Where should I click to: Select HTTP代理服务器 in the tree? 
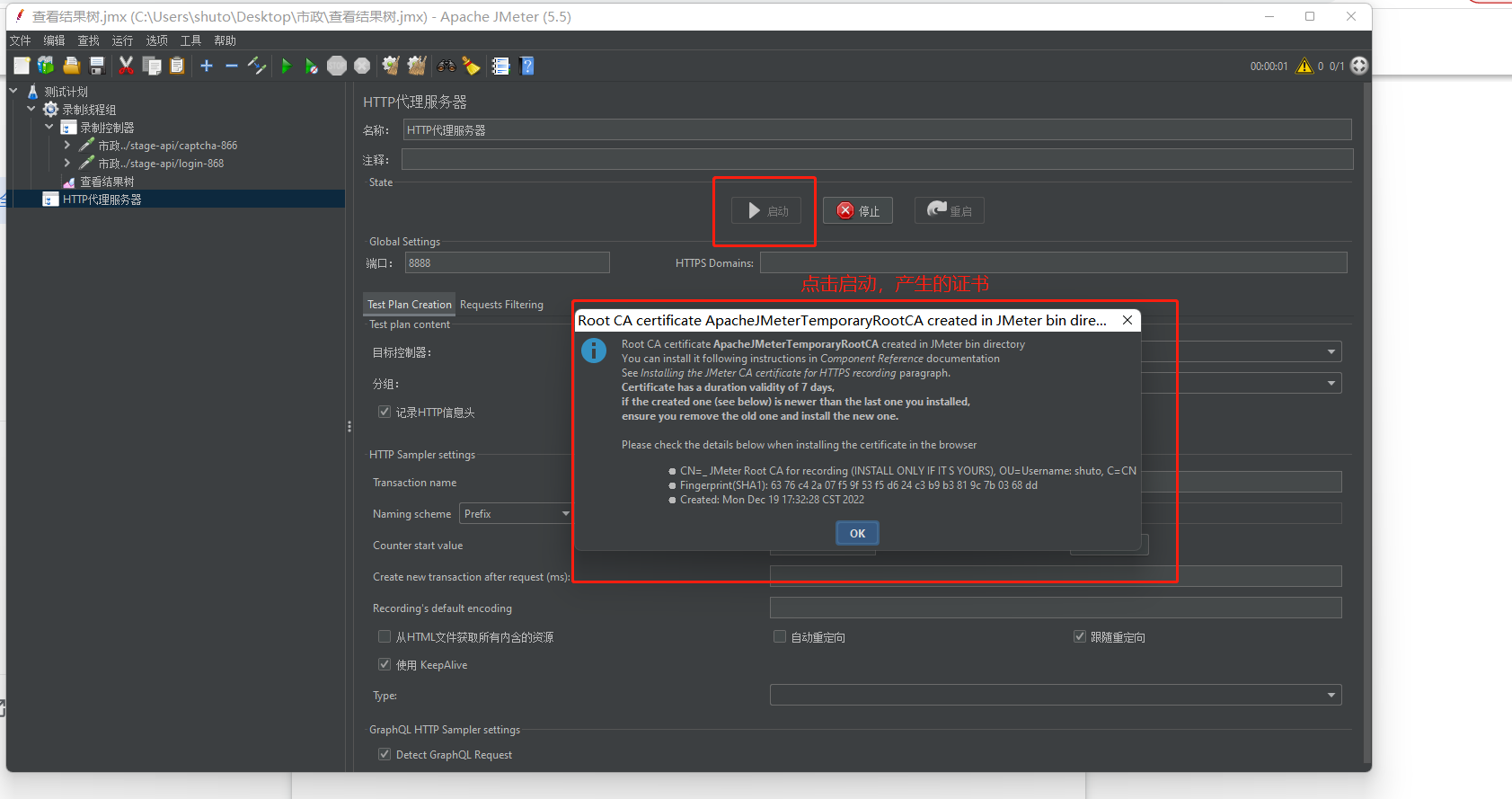[102, 200]
